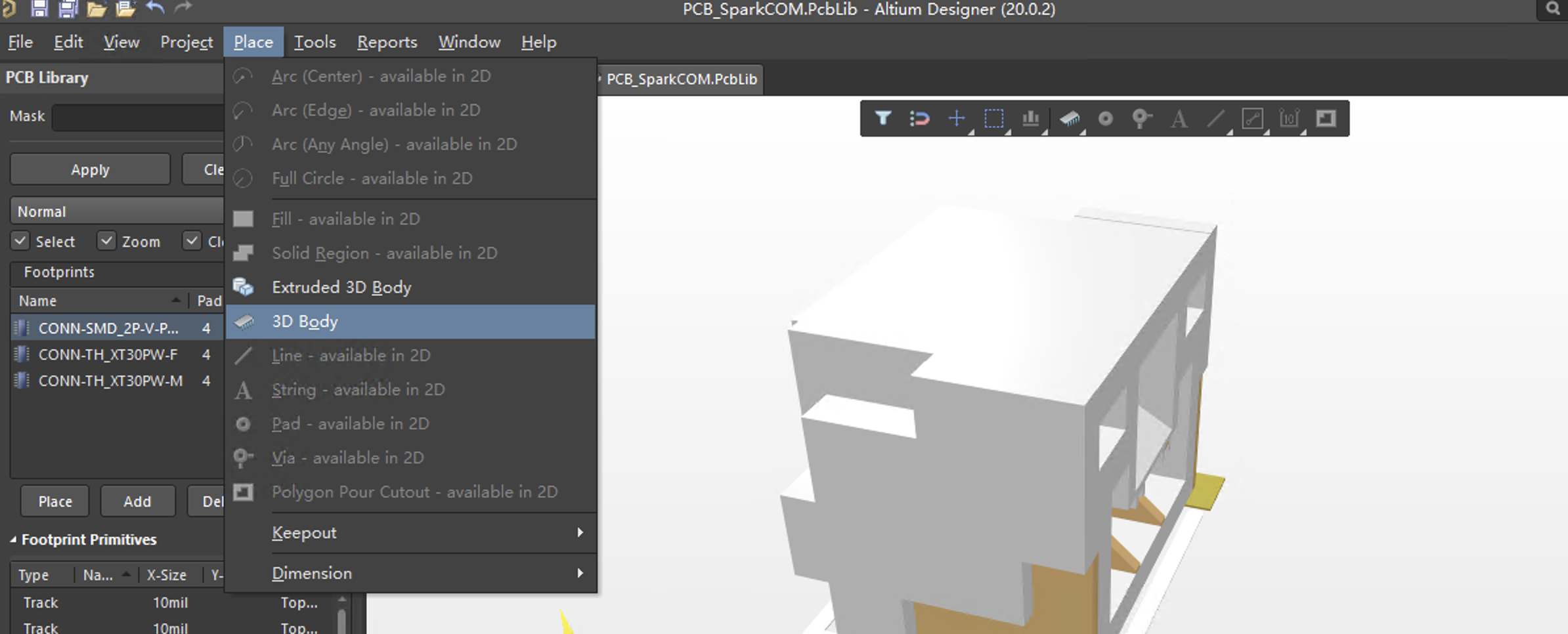Select footprint CONN-TH_XT30PW-F
The height and width of the screenshot is (634, 1568).
point(118,354)
